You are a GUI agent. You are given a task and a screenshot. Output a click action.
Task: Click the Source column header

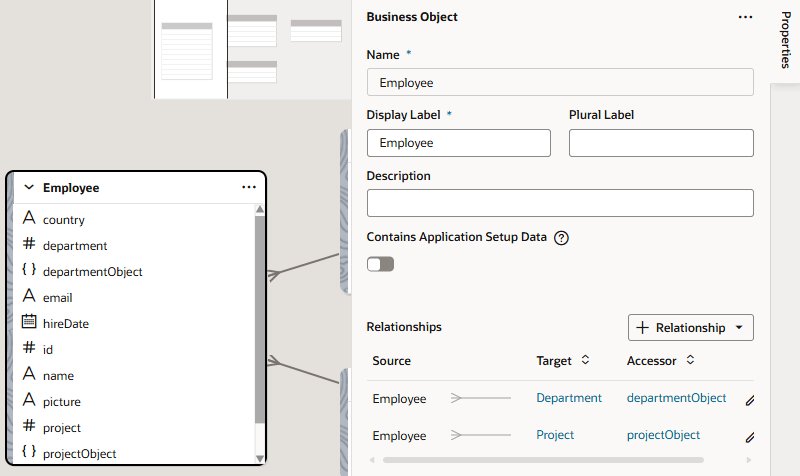[x=391, y=361]
